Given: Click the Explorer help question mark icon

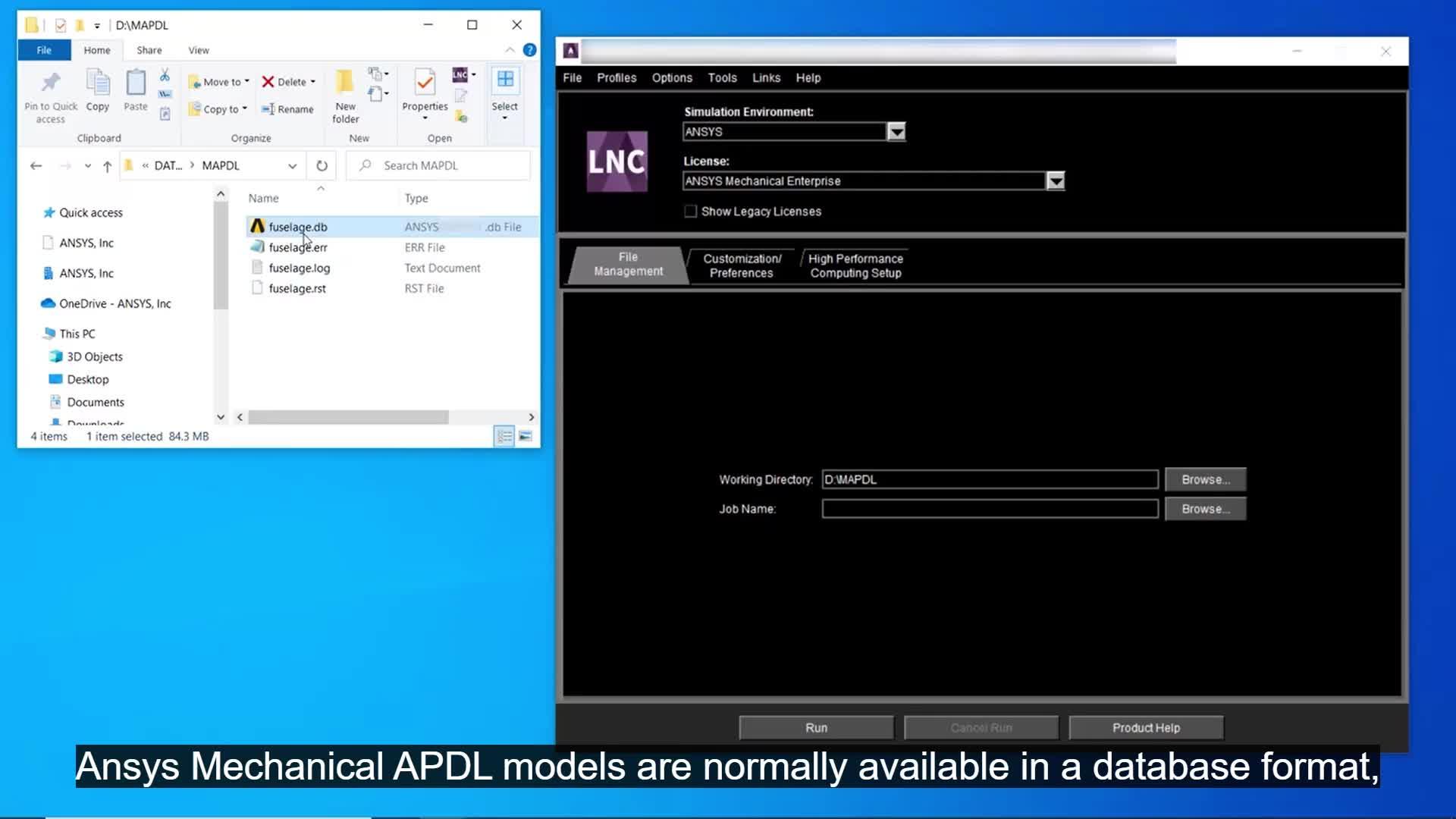Looking at the screenshot, I should pyautogui.click(x=529, y=50).
